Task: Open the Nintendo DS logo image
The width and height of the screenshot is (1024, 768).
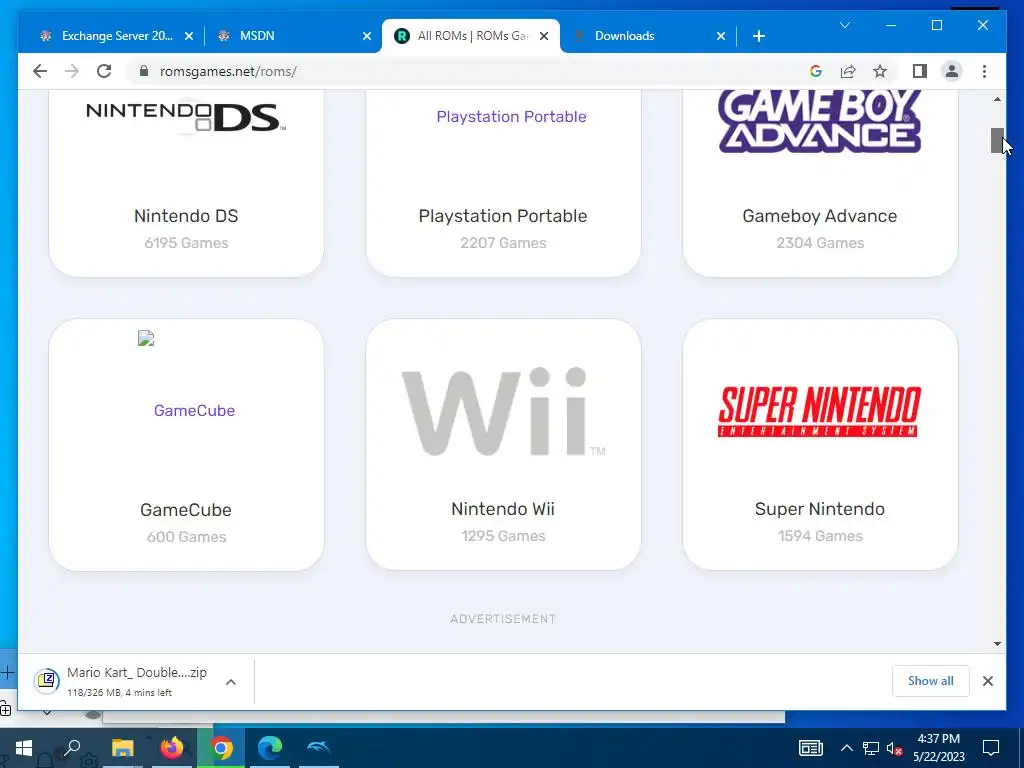Action: point(186,116)
